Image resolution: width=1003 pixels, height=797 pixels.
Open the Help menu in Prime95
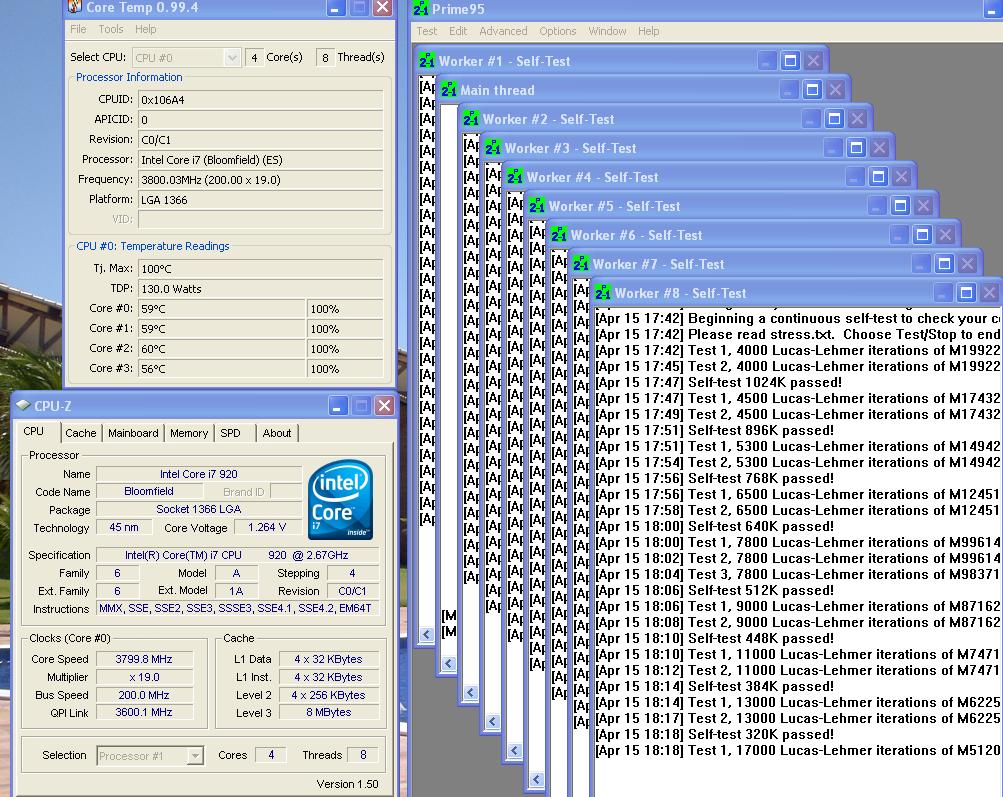(649, 31)
